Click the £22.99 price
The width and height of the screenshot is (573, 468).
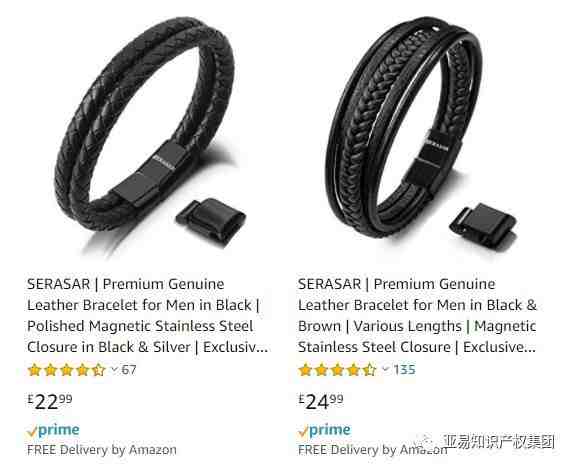point(50,402)
